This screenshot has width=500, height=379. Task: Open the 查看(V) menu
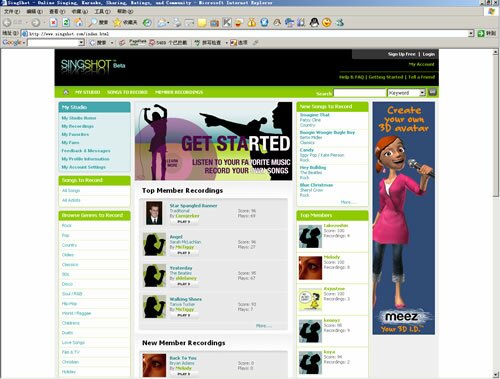coord(57,11)
